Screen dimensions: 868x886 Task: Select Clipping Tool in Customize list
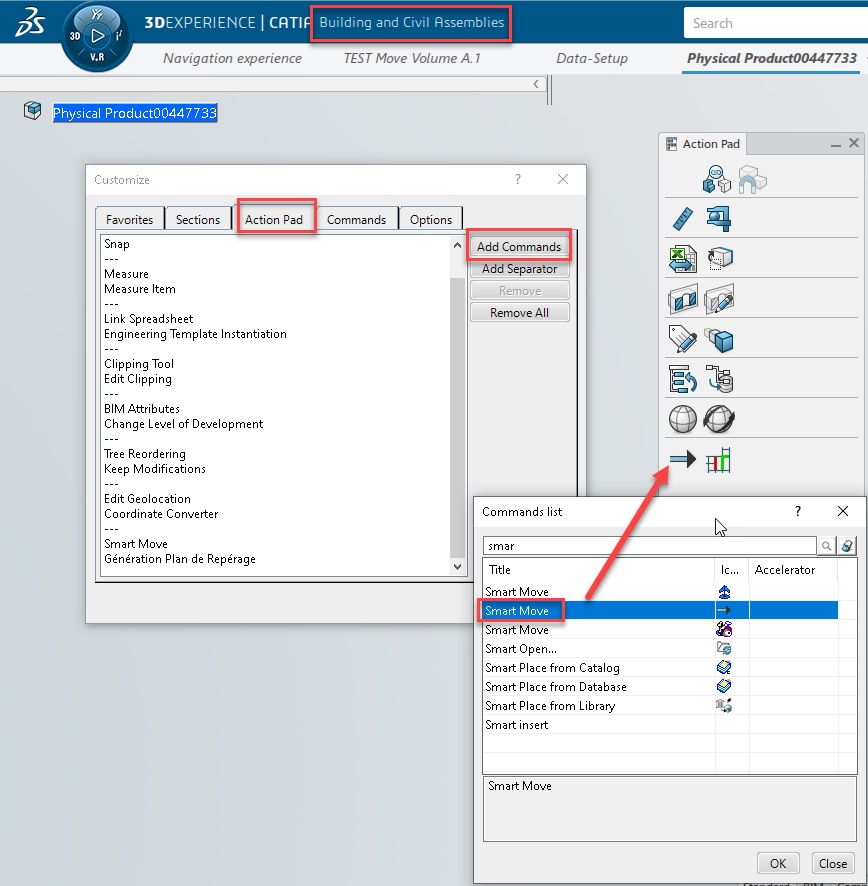(x=139, y=364)
